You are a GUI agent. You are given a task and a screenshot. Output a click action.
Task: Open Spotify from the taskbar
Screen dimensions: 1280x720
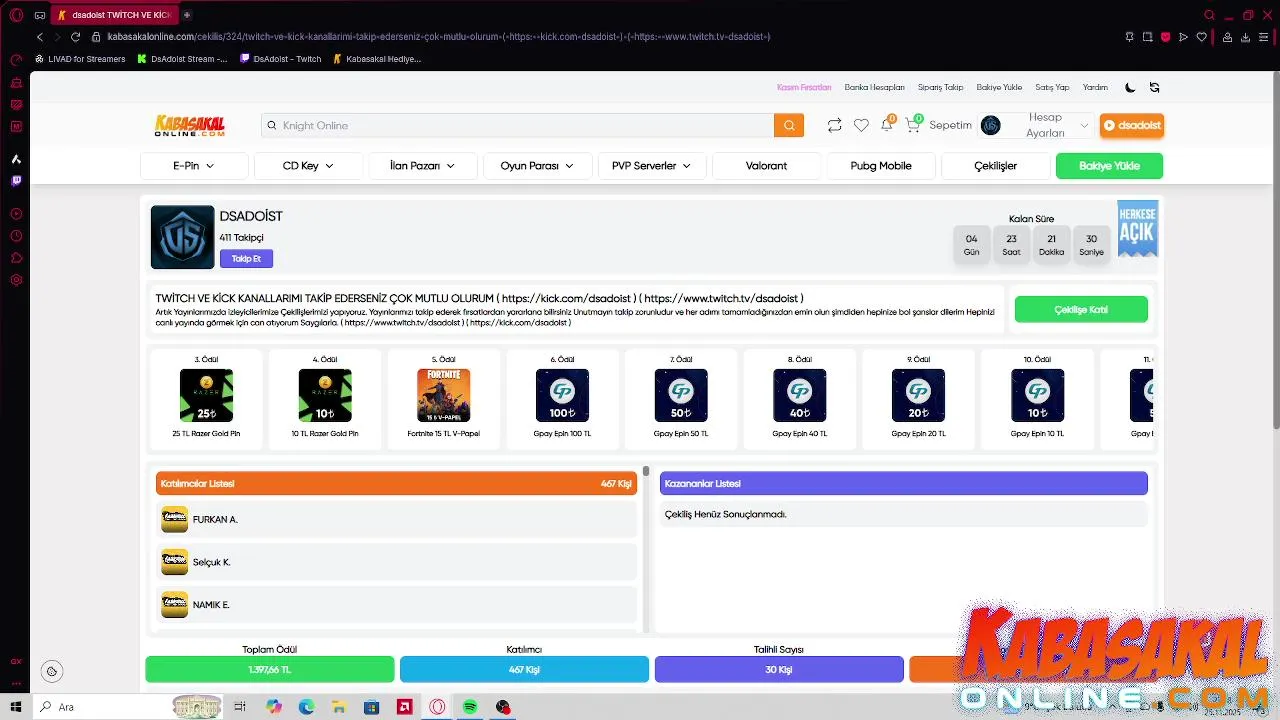tap(470, 707)
